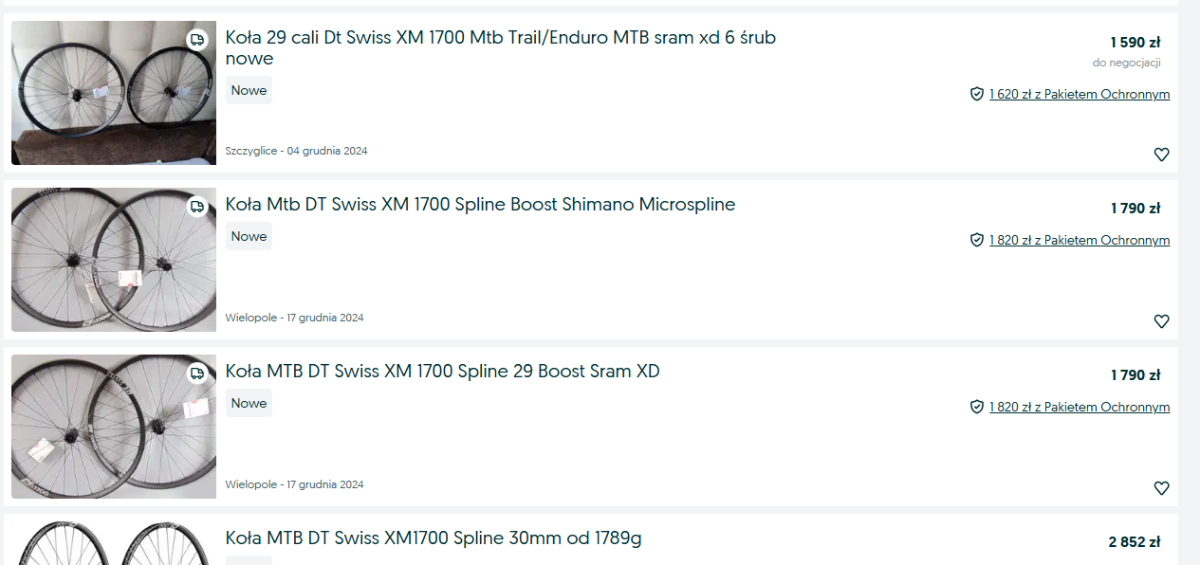Click delivery badge on Sram XD listing thumbnail

click(197, 374)
